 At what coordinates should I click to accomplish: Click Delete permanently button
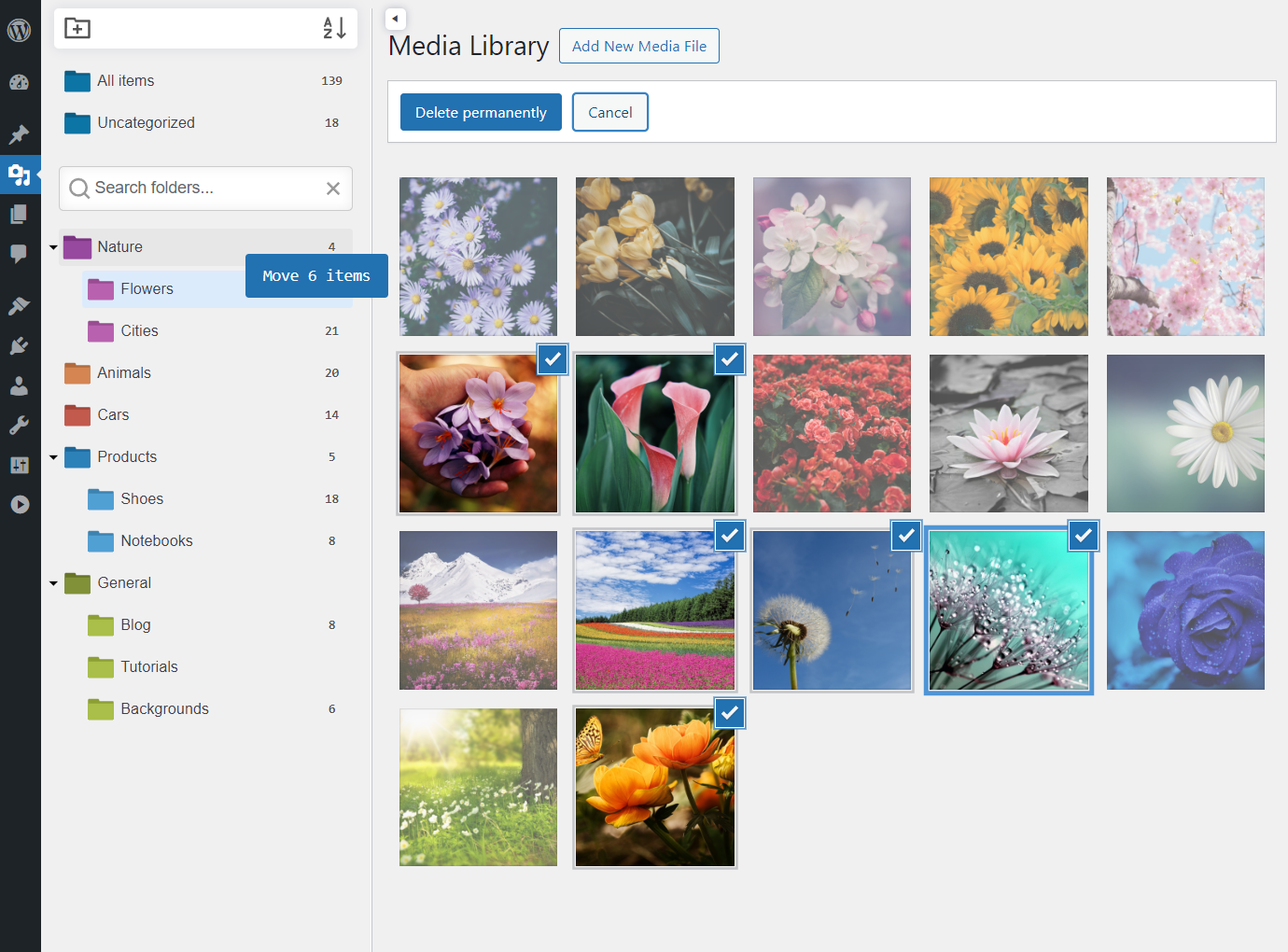[x=481, y=112]
